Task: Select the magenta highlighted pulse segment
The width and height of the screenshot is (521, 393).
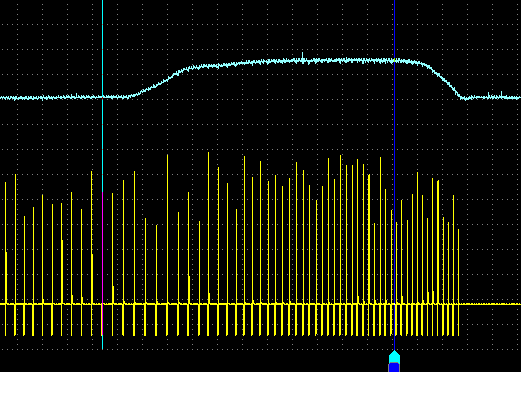Action: [102, 263]
